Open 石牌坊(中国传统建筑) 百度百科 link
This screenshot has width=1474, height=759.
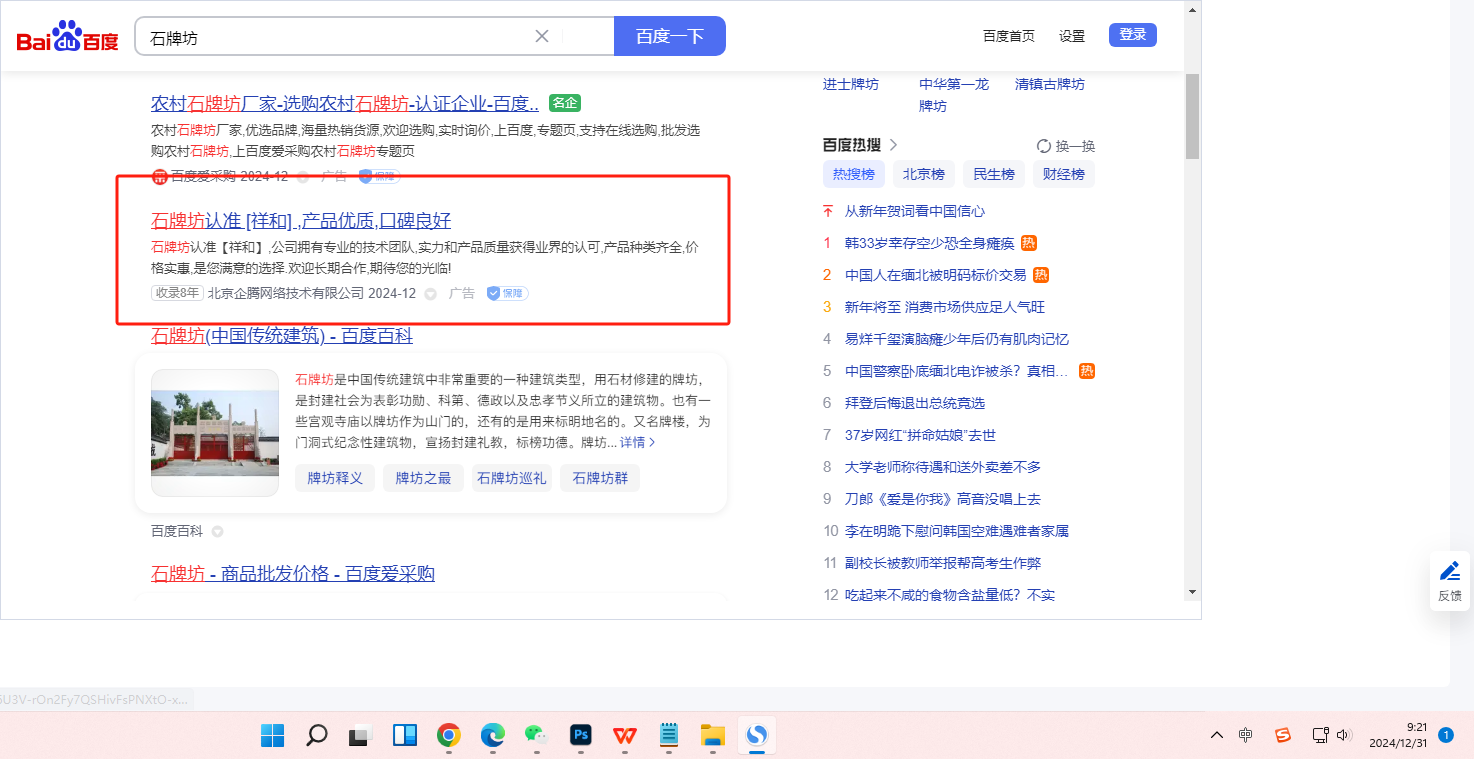click(x=281, y=336)
